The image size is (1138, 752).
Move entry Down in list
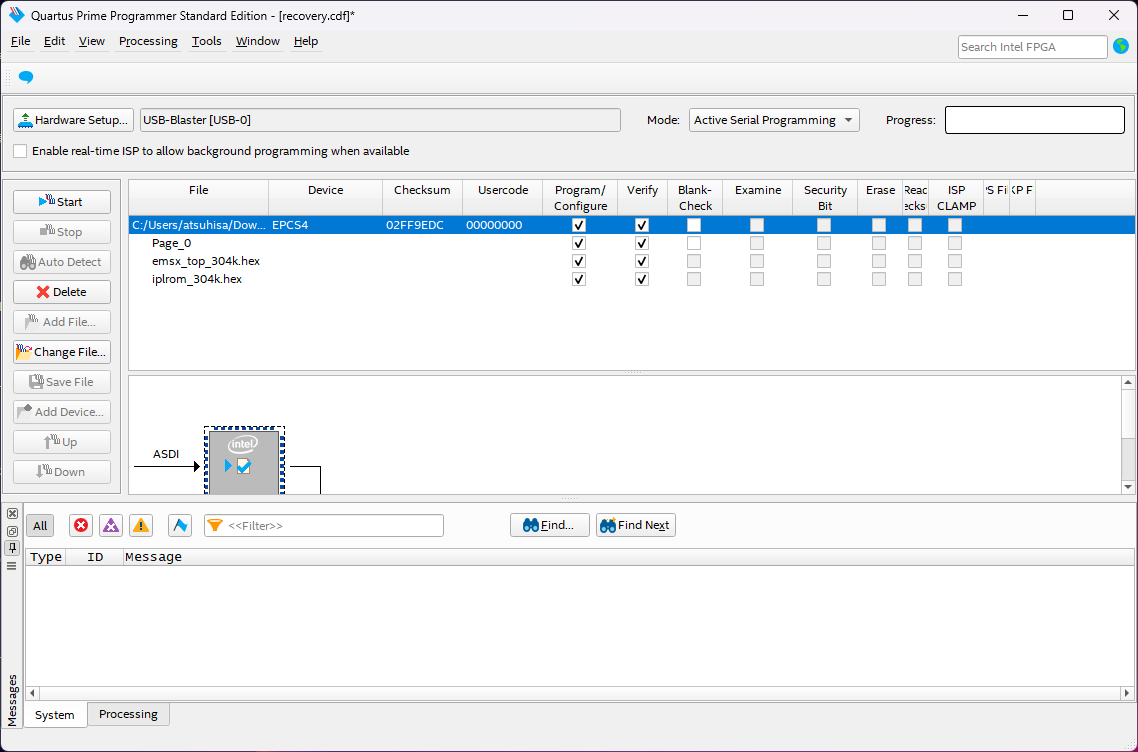click(x=62, y=472)
